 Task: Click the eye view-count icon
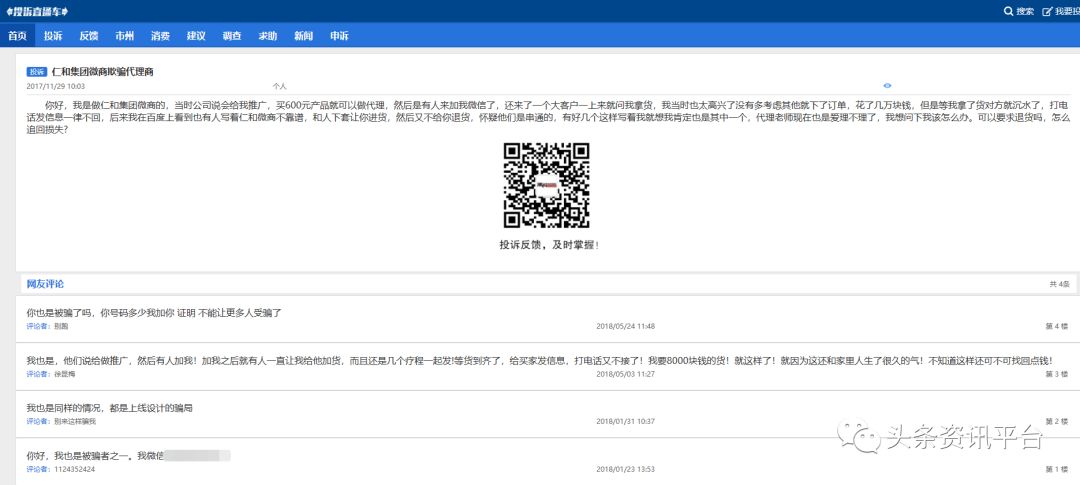pos(887,86)
